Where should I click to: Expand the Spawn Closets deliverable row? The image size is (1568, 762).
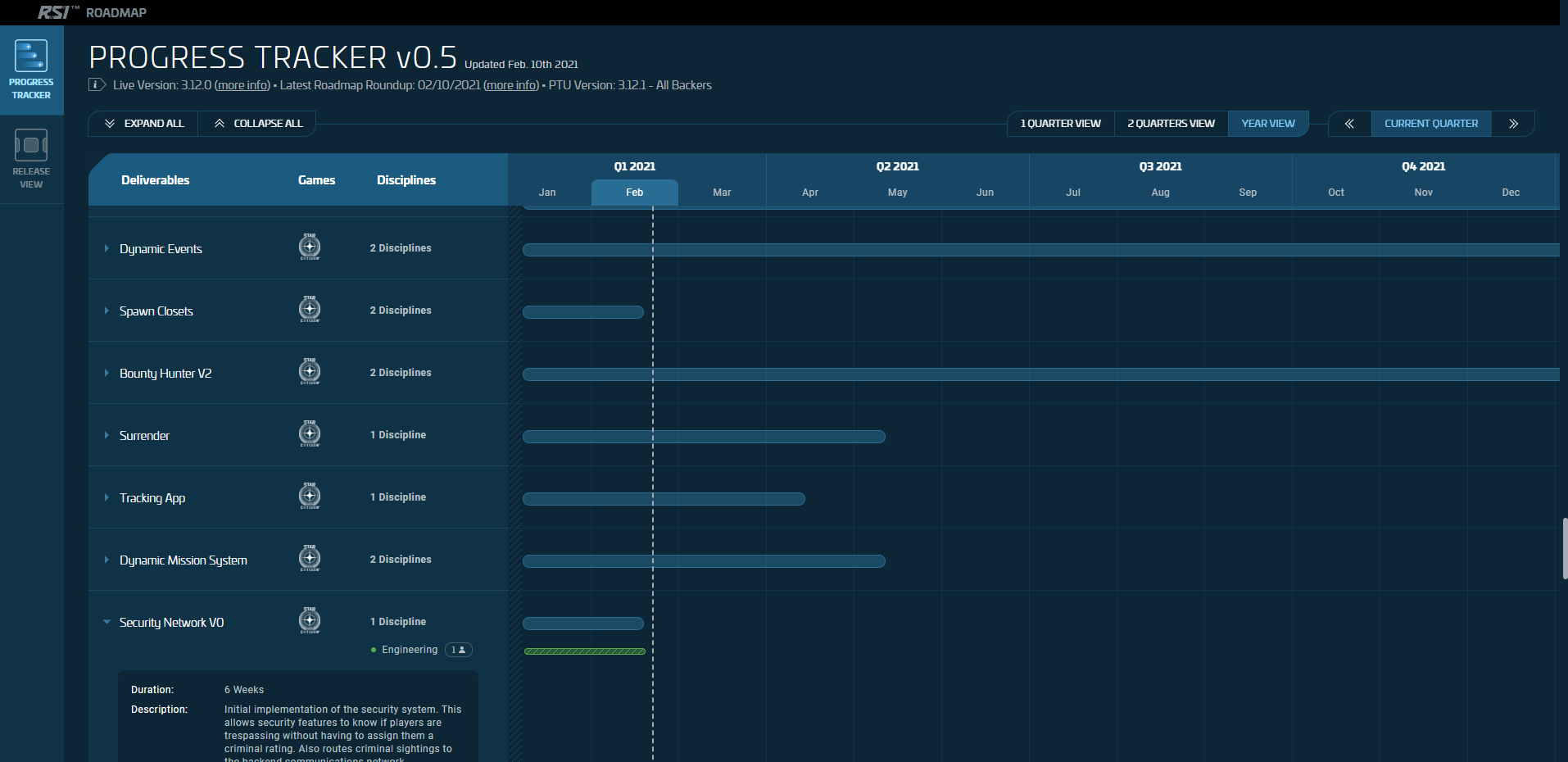106,311
